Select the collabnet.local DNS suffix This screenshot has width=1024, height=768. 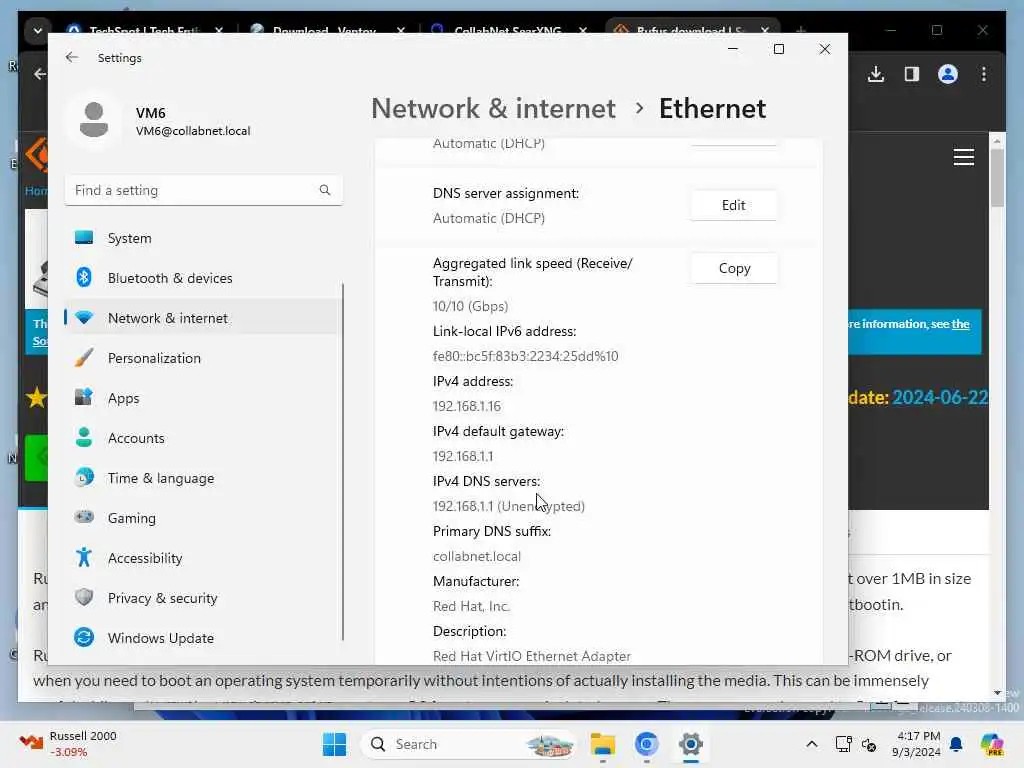click(x=477, y=556)
